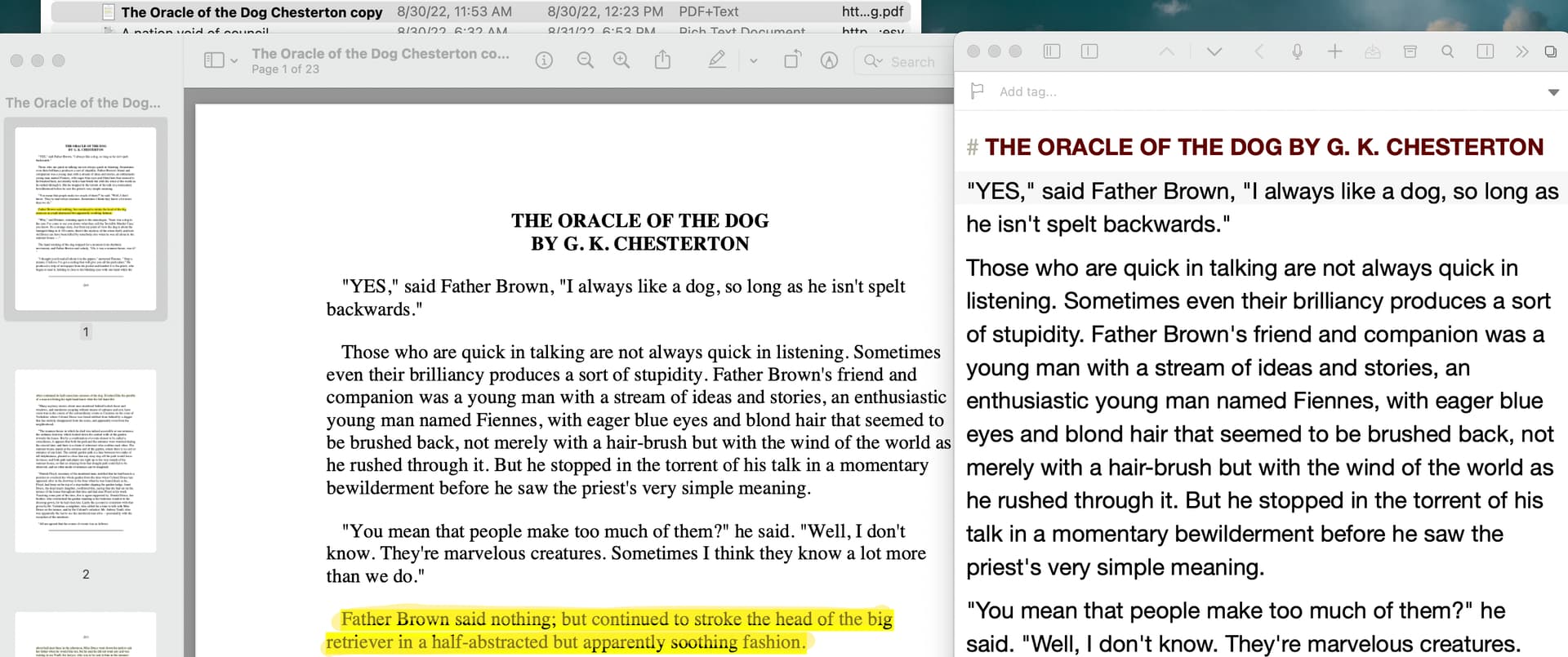1568x657 pixels.
Task: Show the Markup toolbar
Action: (x=829, y=60)
